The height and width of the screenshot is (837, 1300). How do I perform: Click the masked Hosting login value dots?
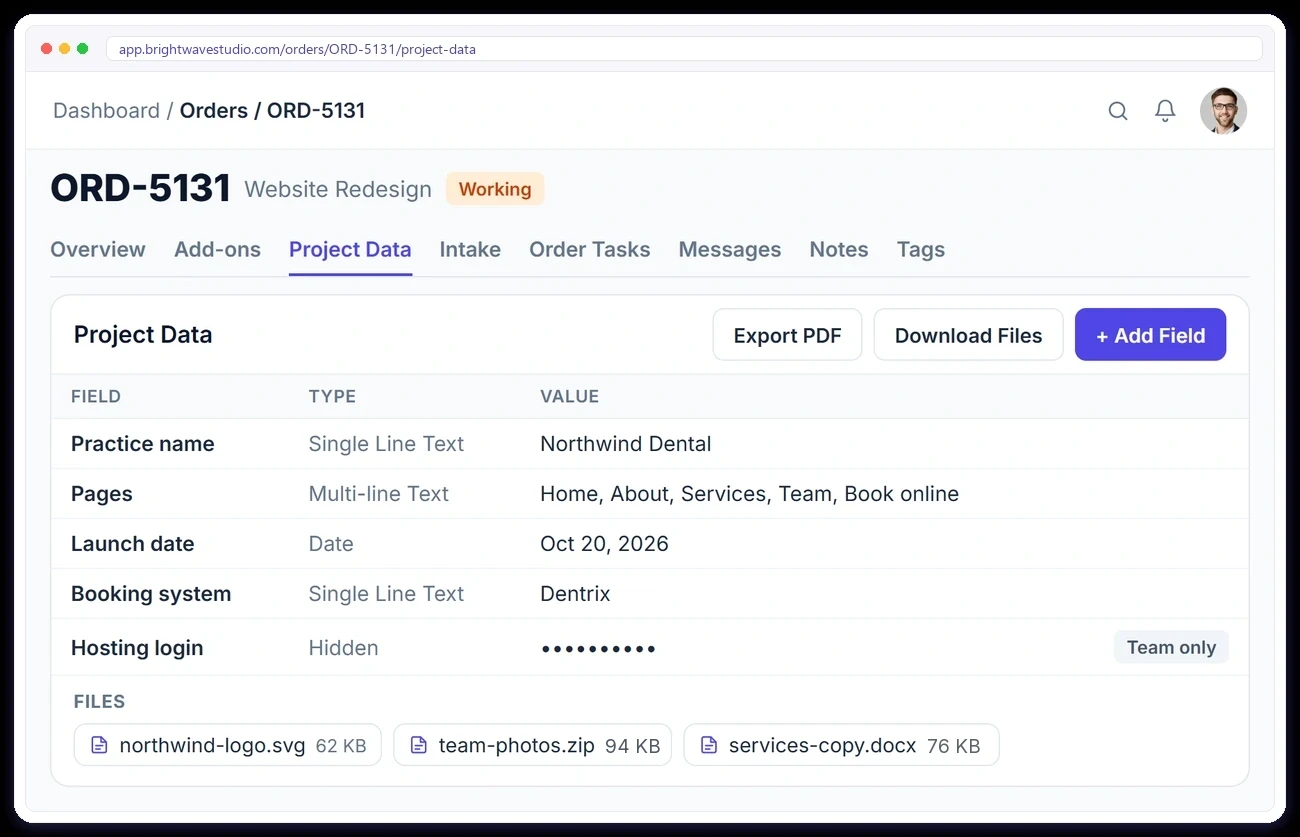point(598,649)
